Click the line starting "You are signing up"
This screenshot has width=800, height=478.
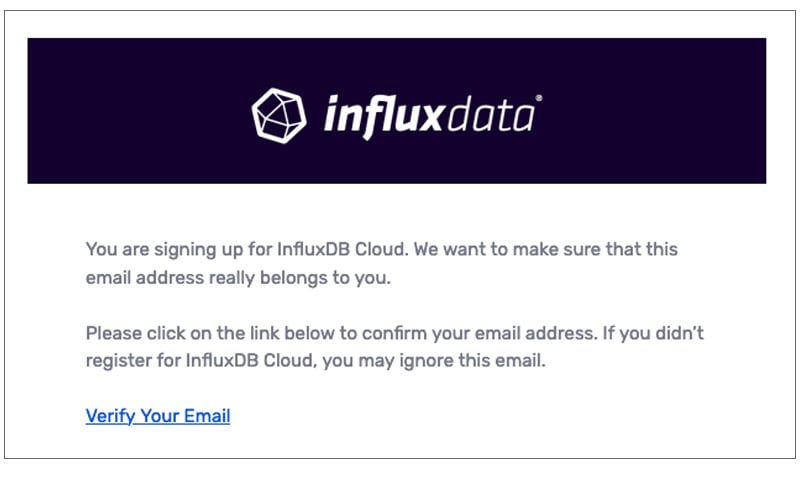(382, 249)
